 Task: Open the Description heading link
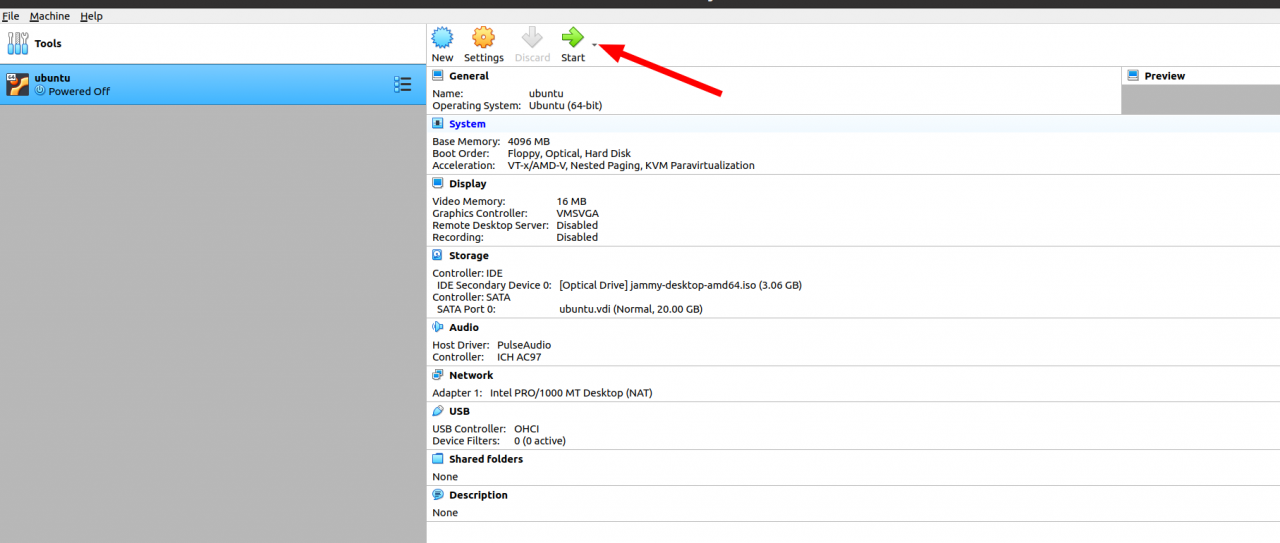click(x=478, y=495)
